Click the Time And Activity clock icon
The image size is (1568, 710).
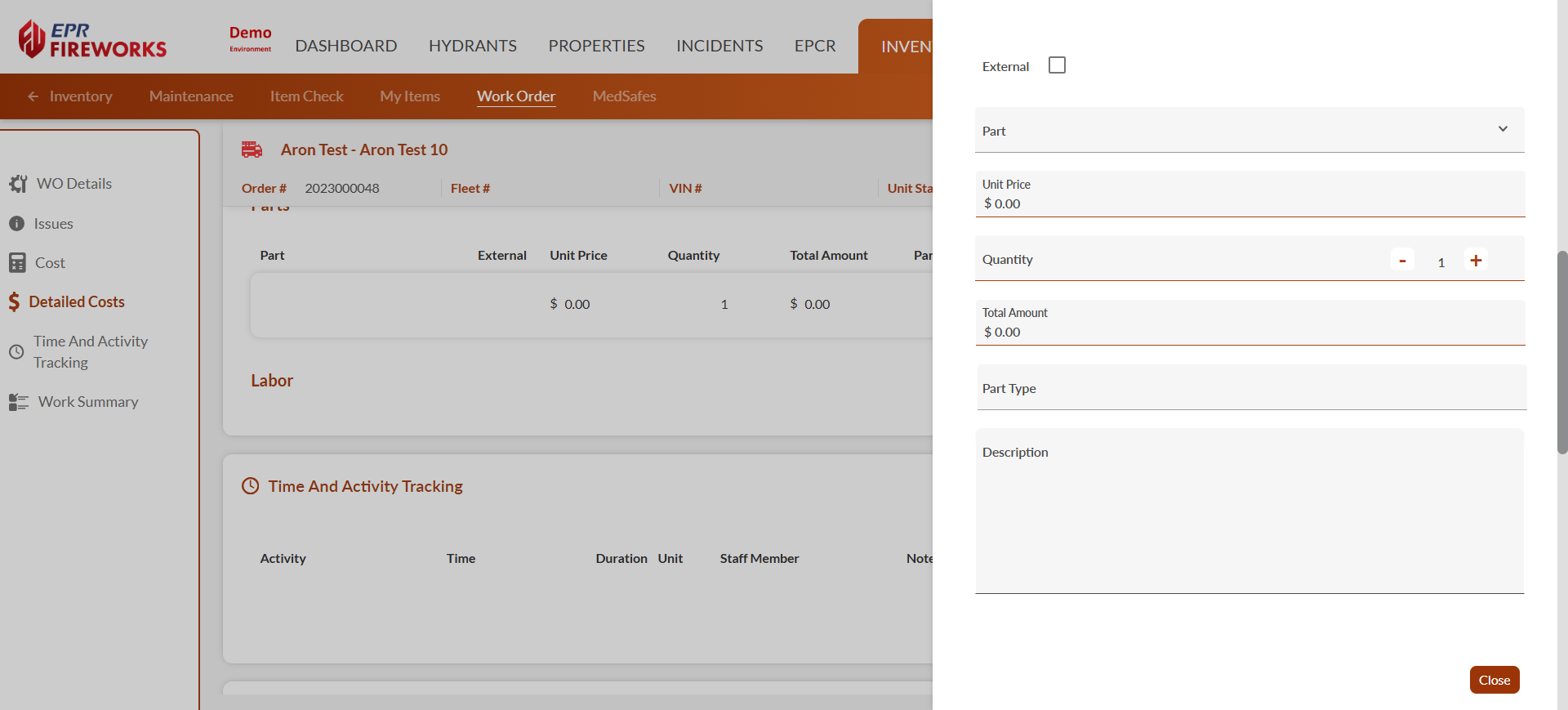(16, 352)
